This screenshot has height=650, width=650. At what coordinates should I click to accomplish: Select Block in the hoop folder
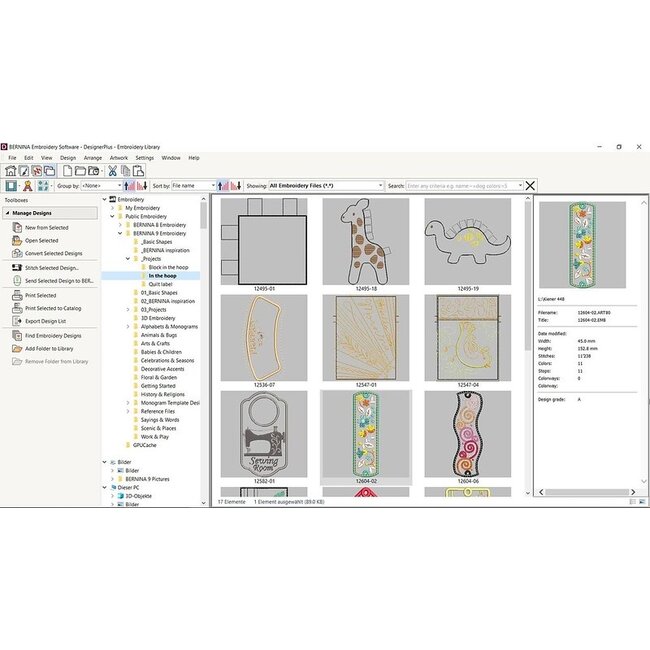tap(168, 267)
